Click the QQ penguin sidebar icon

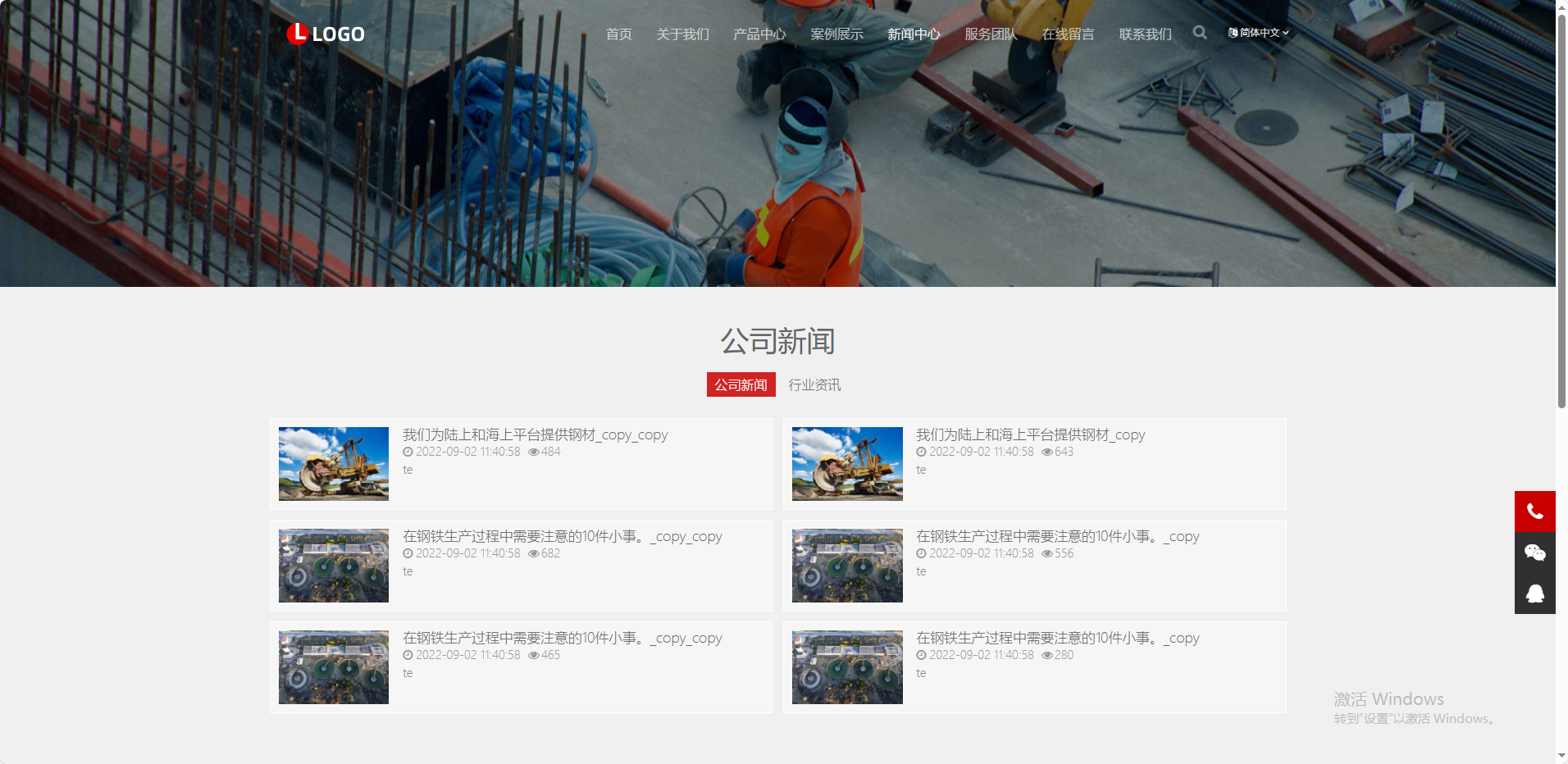1534,593
